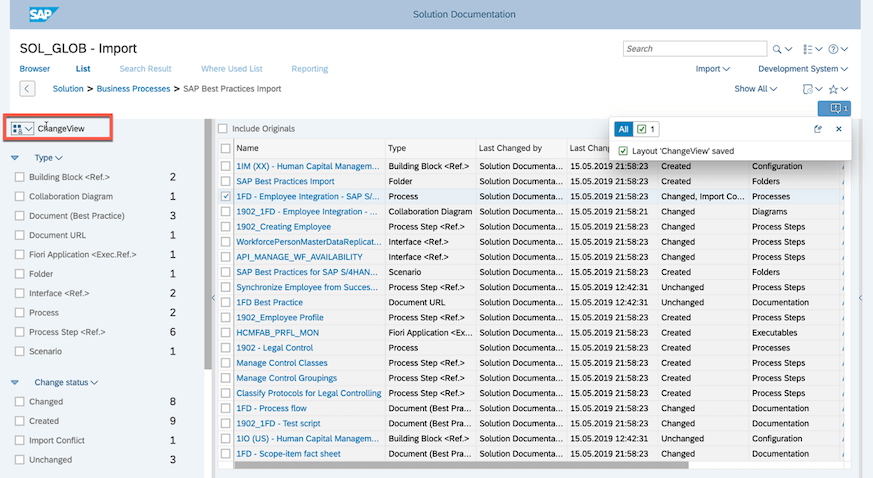Click the back arrow navigation button
The width and height of the screenshot is (873, 478).
(27, 88)
